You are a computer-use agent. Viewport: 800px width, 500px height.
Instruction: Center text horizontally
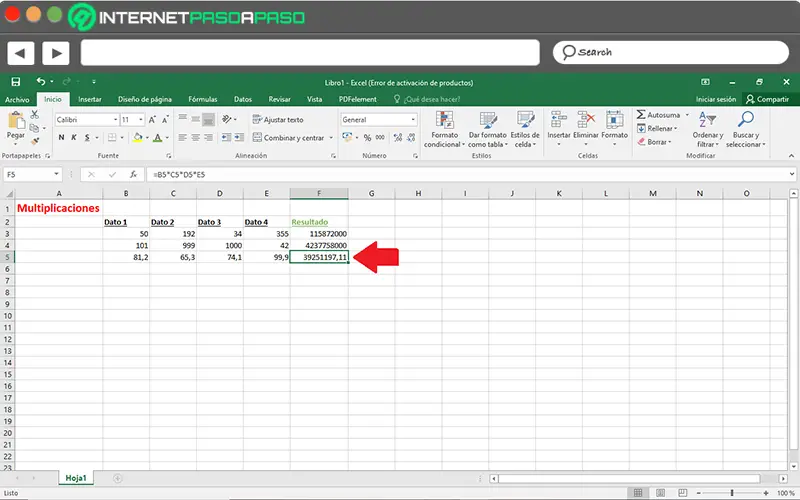(x=195, y=137)
